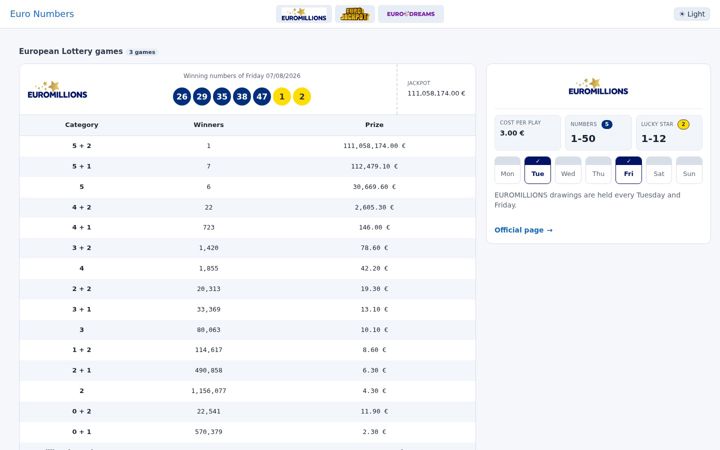
Task: Click prize 30,669.60 €
Action: click(x=374, y=187)
